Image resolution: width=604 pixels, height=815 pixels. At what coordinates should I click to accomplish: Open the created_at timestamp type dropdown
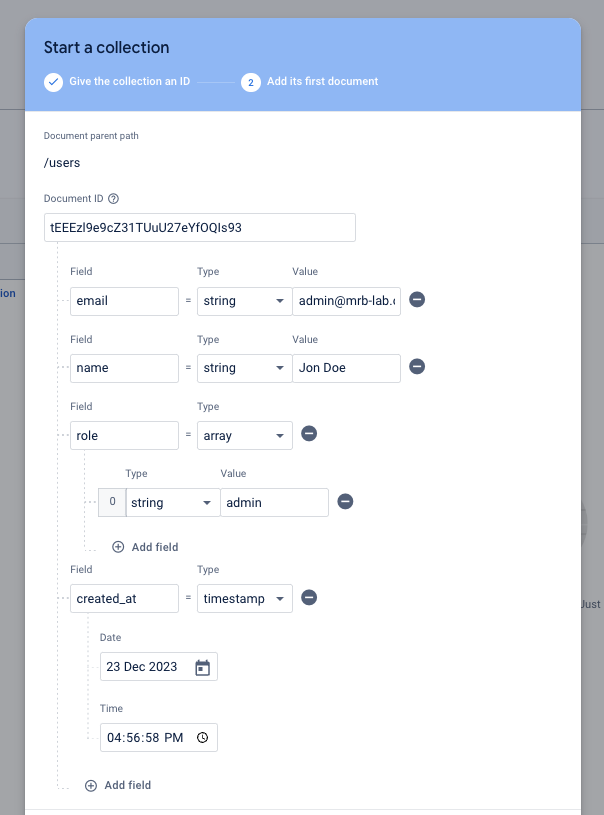coord(244,598)
